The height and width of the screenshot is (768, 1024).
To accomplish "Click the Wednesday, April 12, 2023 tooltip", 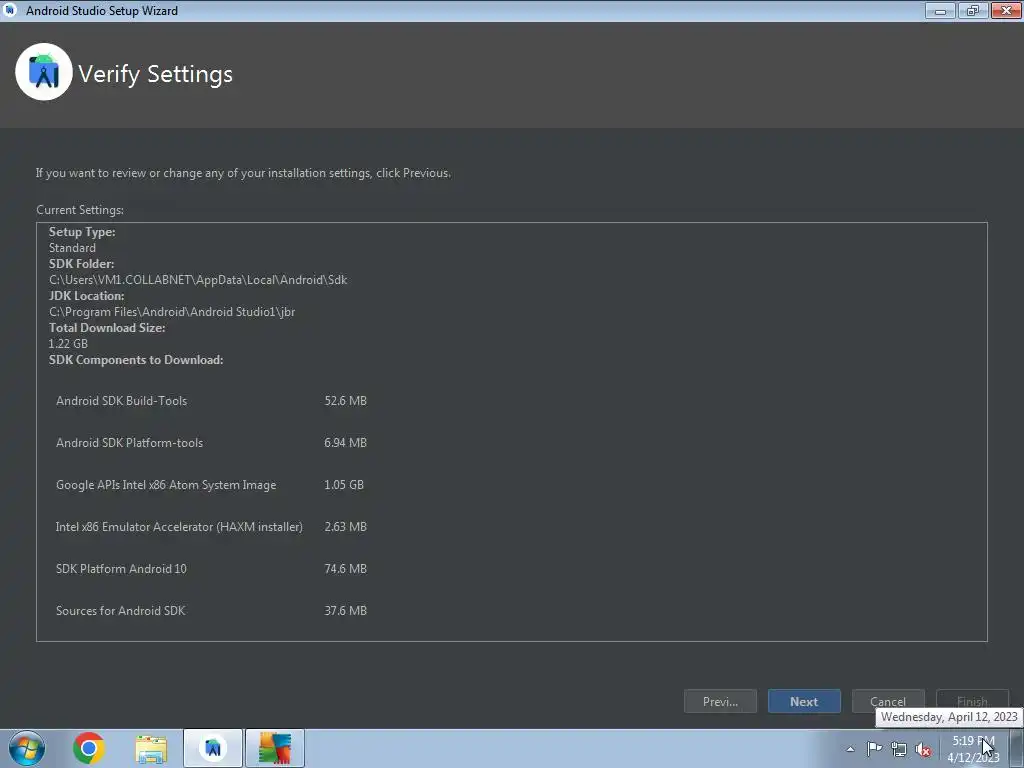I will tap(949, 717).
